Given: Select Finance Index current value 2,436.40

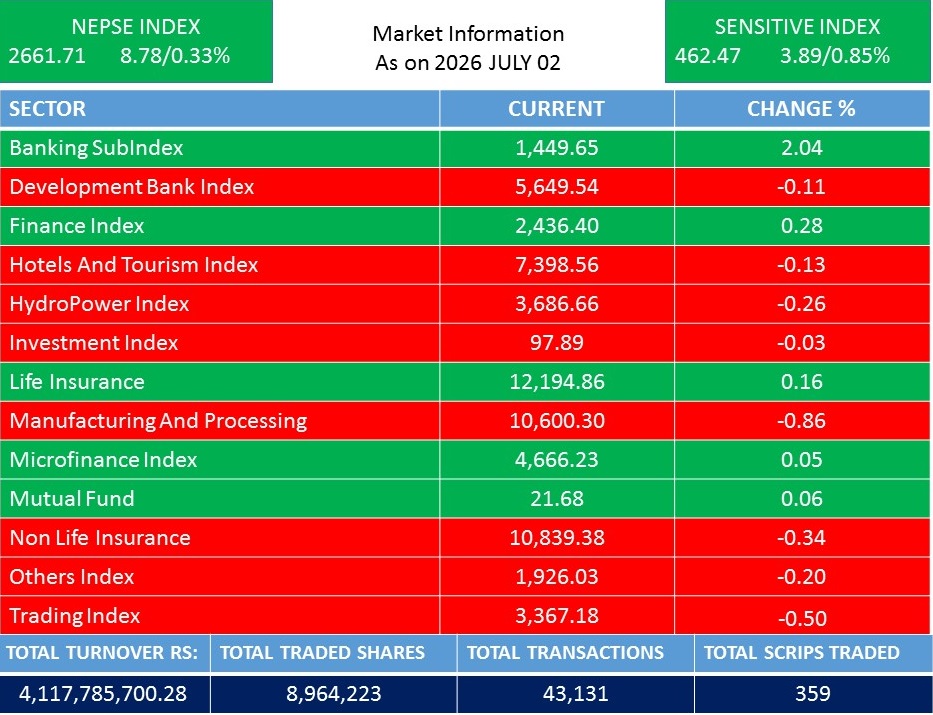Looking at the screenshot, I should (557, 226).
